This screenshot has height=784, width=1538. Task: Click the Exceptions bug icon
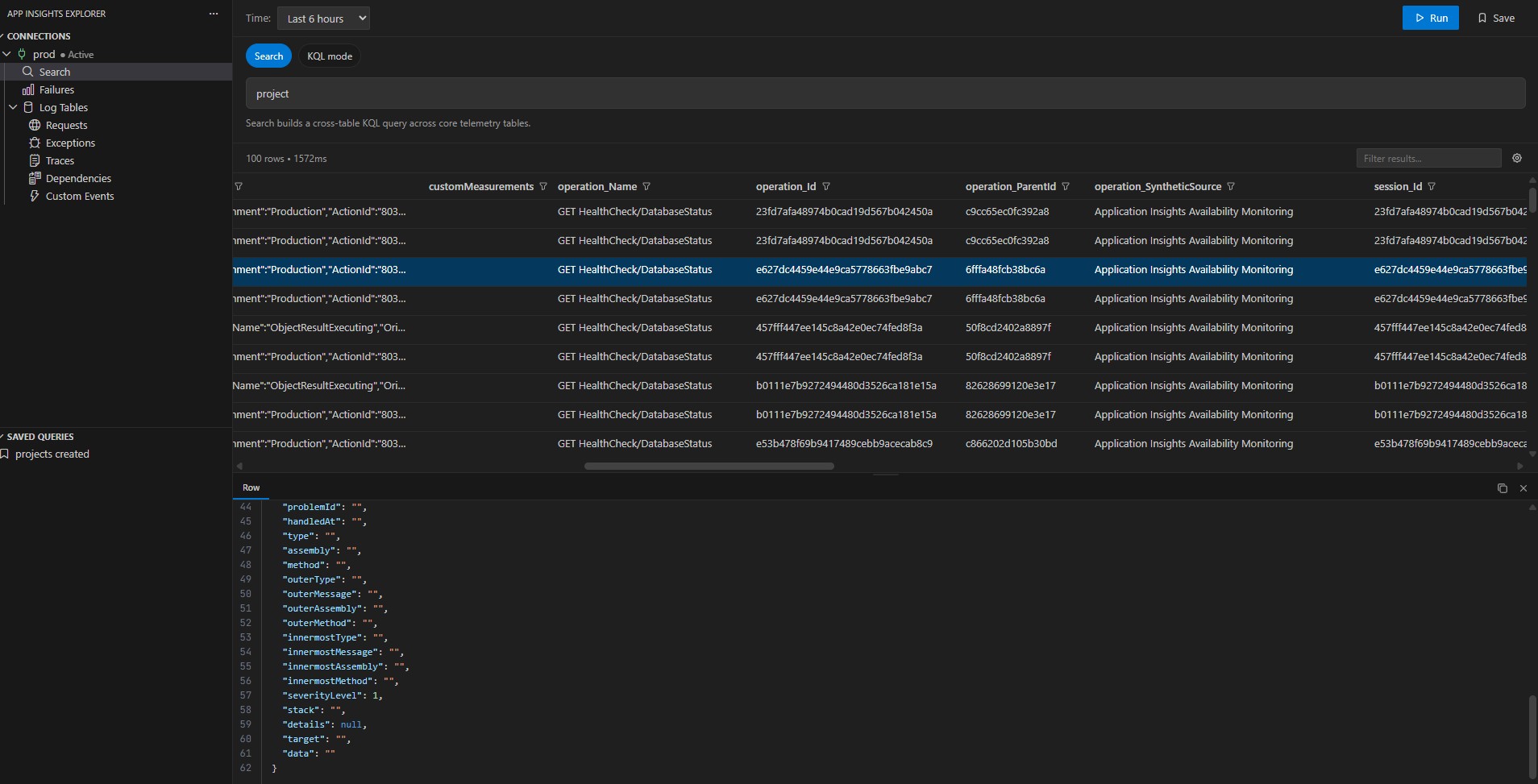tap(35, 143)
